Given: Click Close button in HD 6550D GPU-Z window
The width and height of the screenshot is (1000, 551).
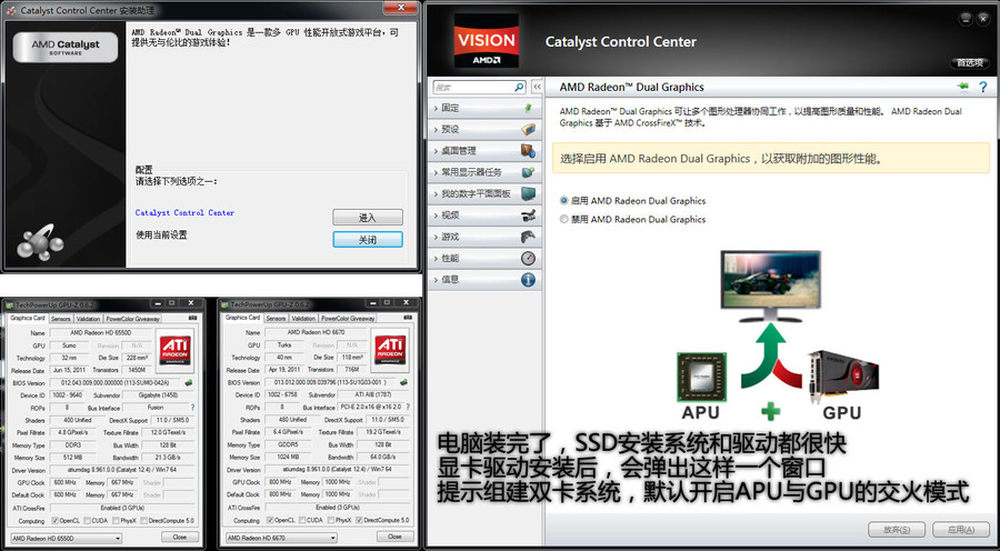Looking at the screenshot, I should 180,538.
